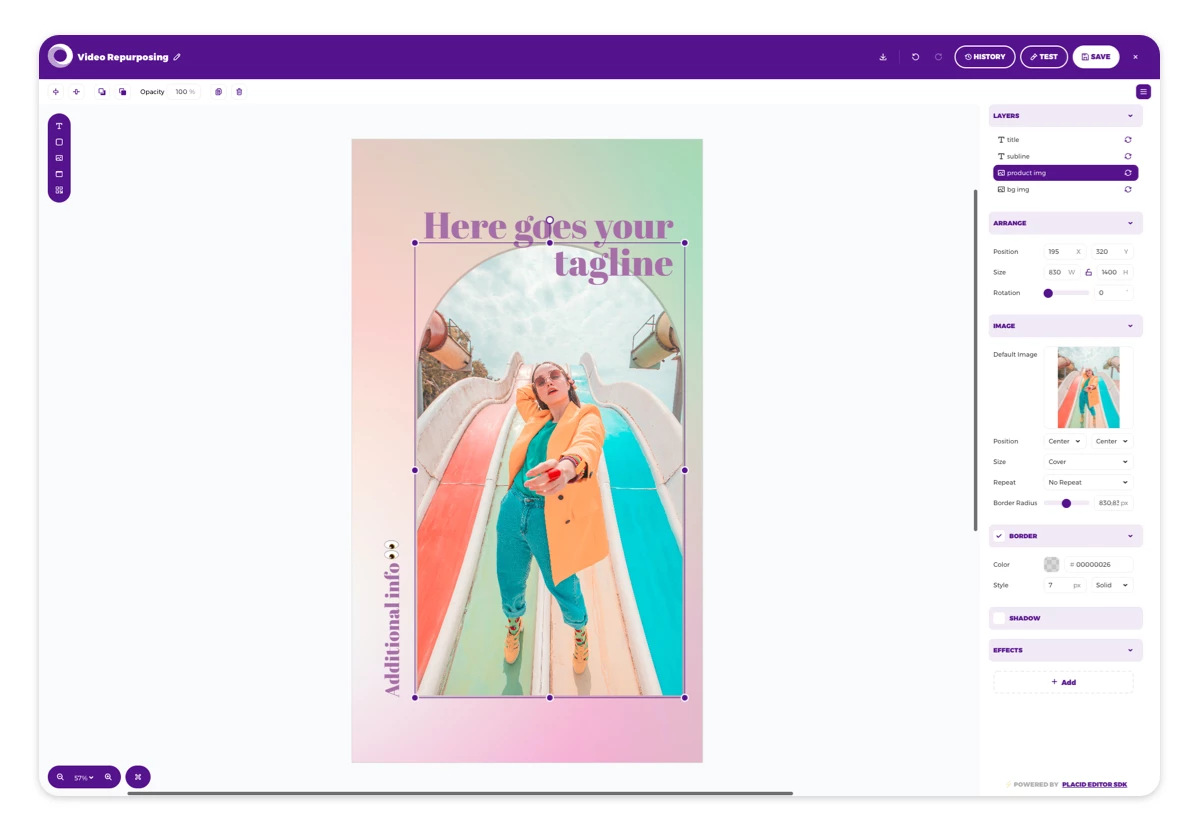The height and width of the screenshot is (832, 1200).
Task: Open the border color swatch
Action: point(1051,564)
